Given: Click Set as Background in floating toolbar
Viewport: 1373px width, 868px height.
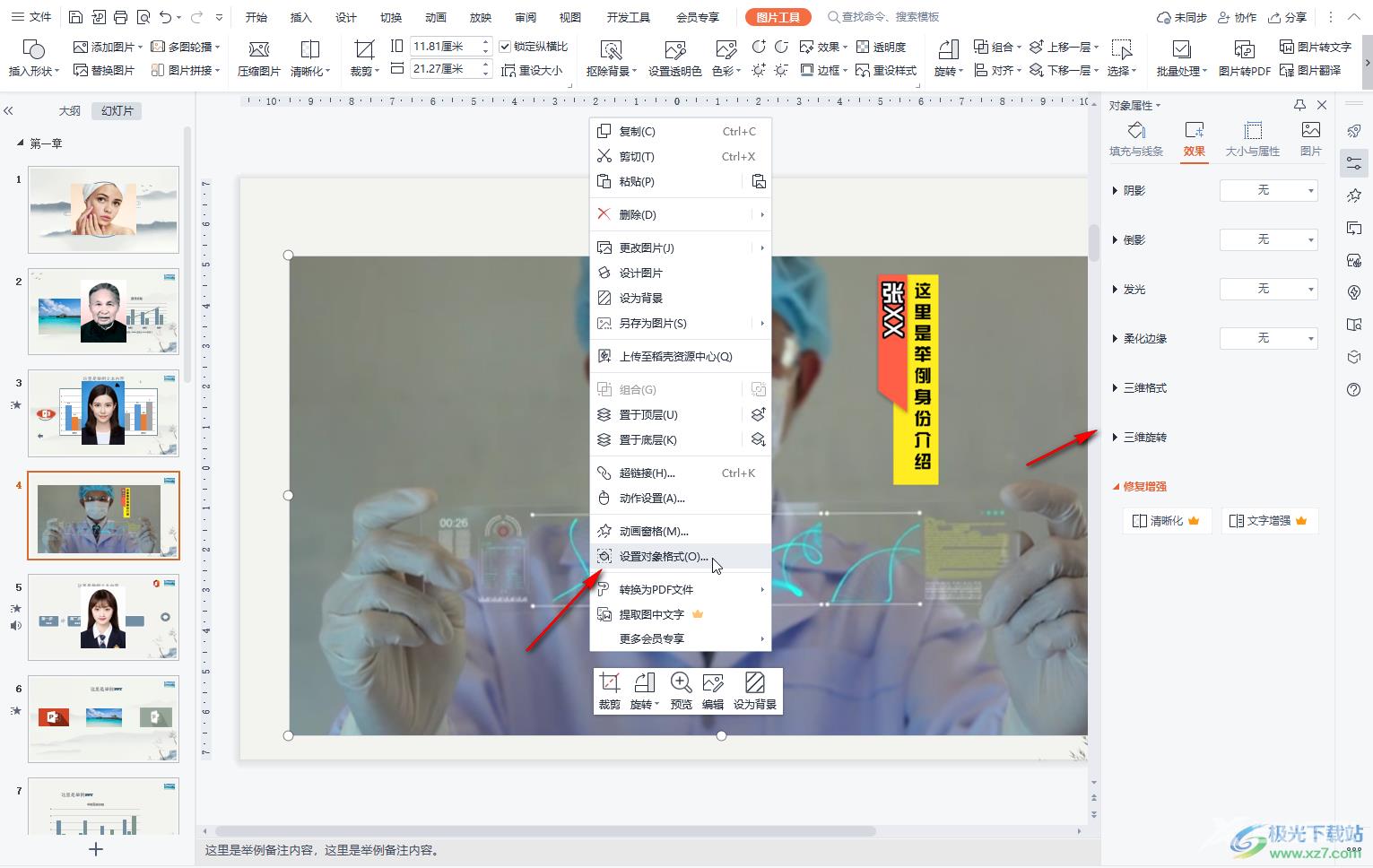Looking at the screenshot, I should coord(755,691).
